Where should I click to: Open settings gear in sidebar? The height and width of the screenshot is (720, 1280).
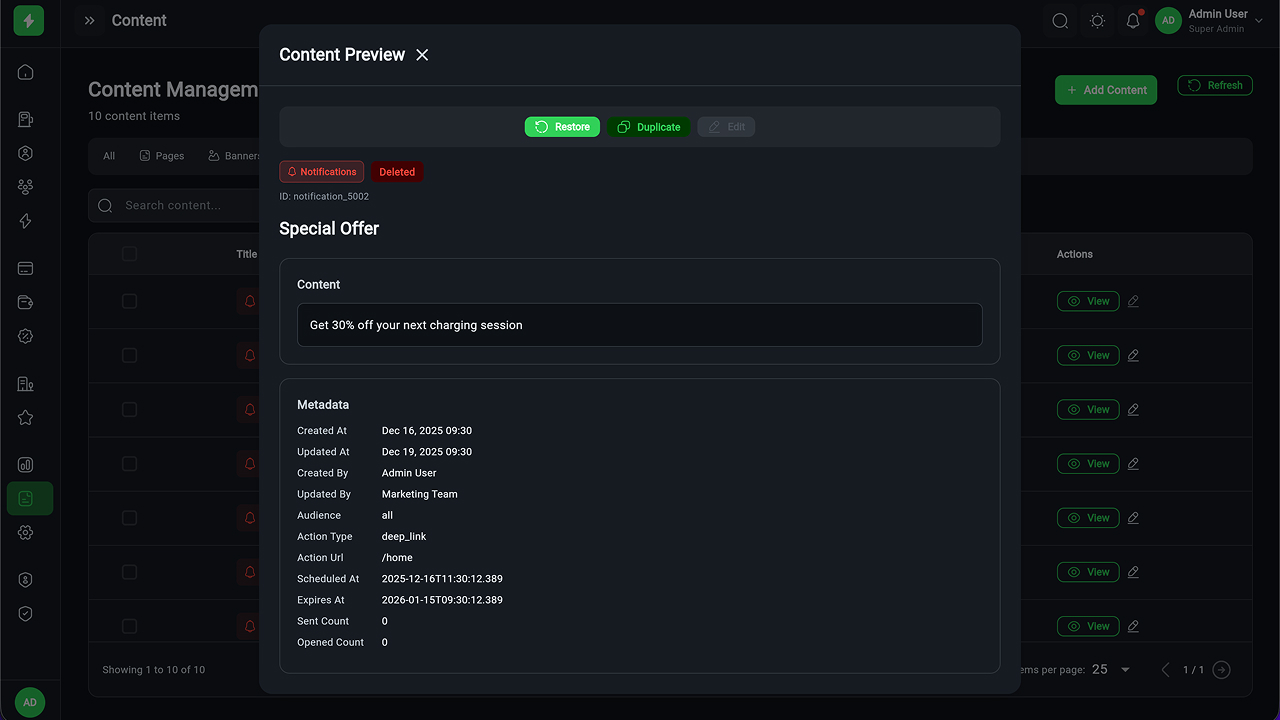(26, 533)
